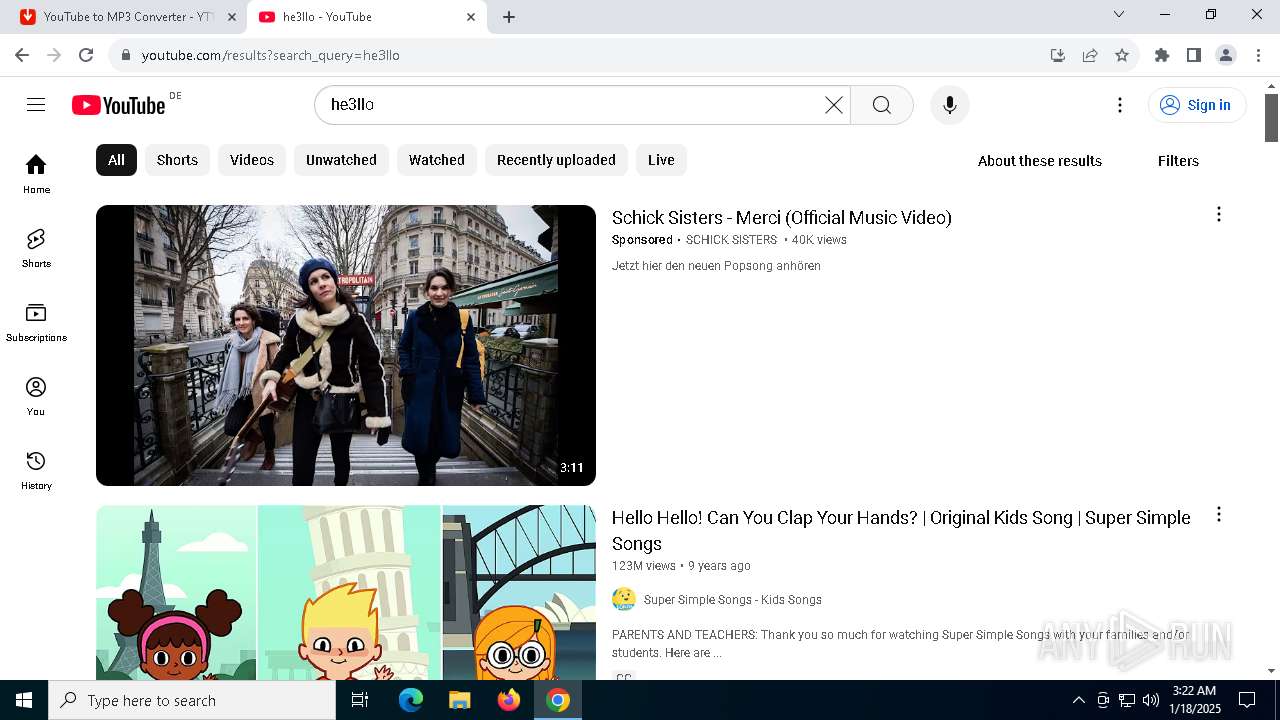This screenshot has height=720, width=1280.
Task: Open view site information lock icon
Action: [x=125, y=55]
